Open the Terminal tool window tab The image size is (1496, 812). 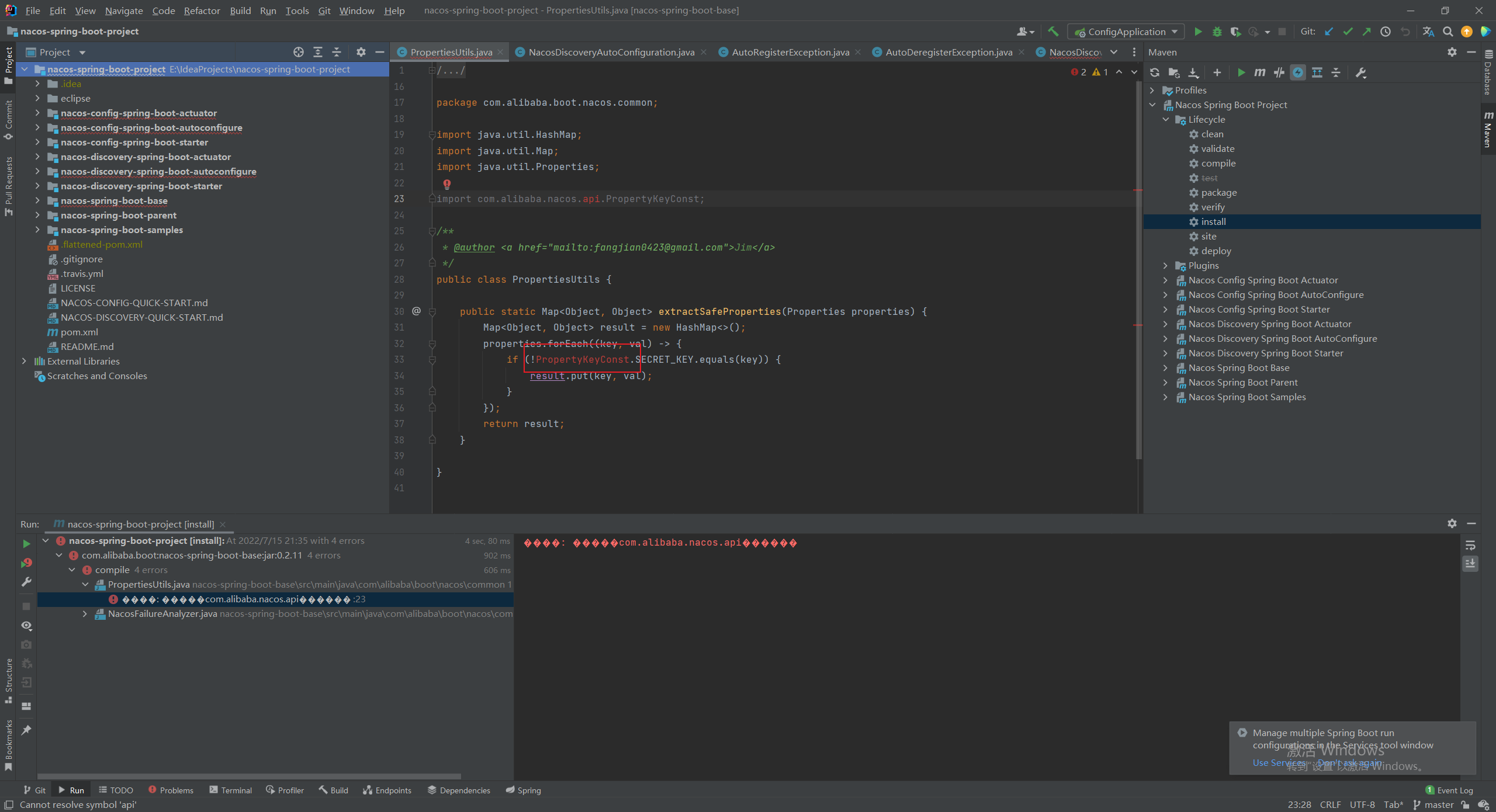click(x=231, y=790)
